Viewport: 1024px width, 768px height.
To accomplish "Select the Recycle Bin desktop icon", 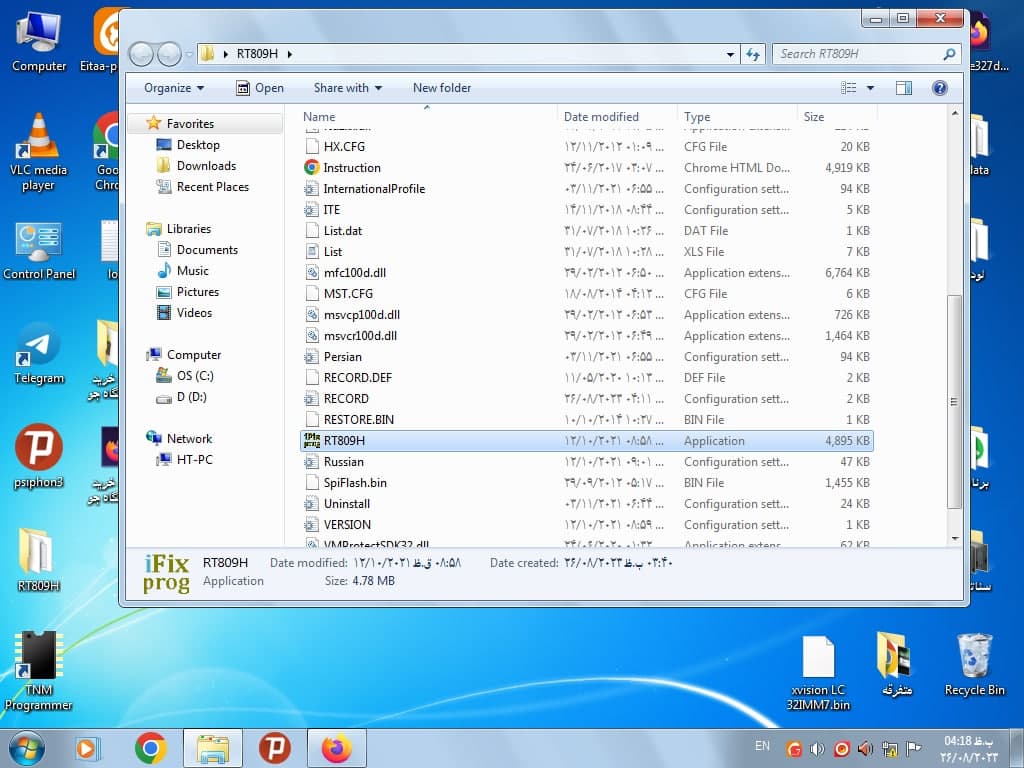I will (x=974, y=665).
